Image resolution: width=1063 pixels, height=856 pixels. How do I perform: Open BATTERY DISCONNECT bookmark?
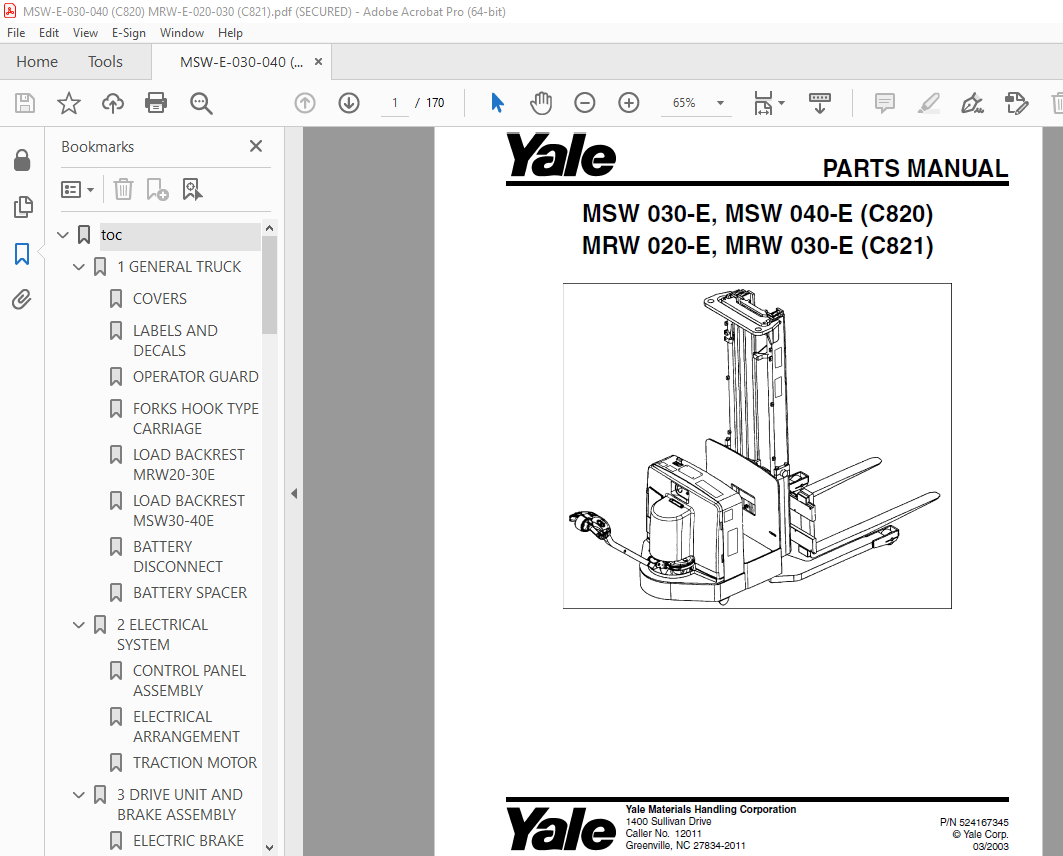pyautogui.click(x=178, y=556)
